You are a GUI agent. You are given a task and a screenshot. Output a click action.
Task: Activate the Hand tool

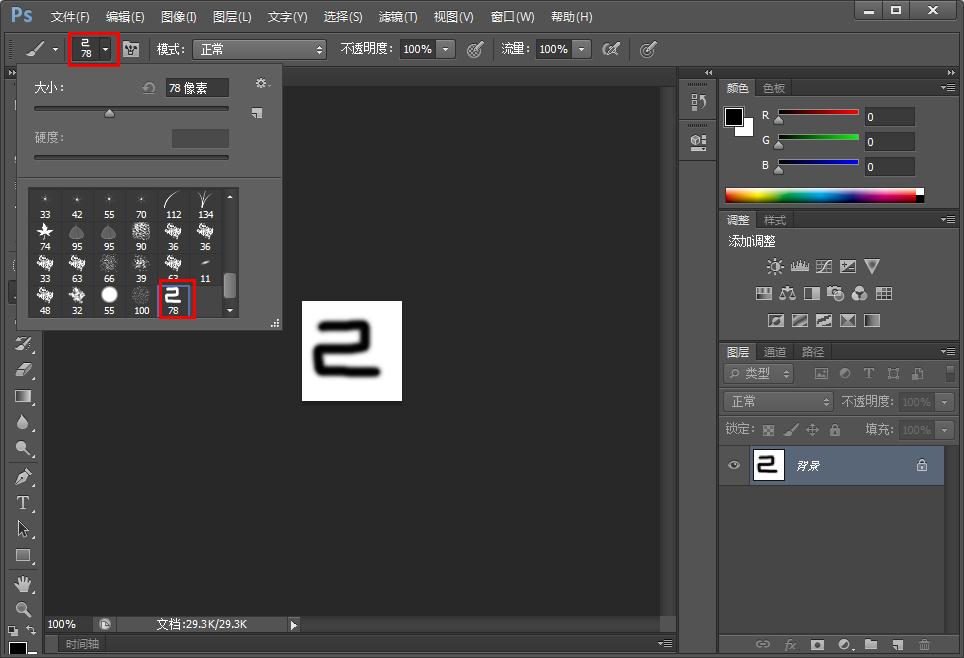pyautogui.click(x=24, y=584)
